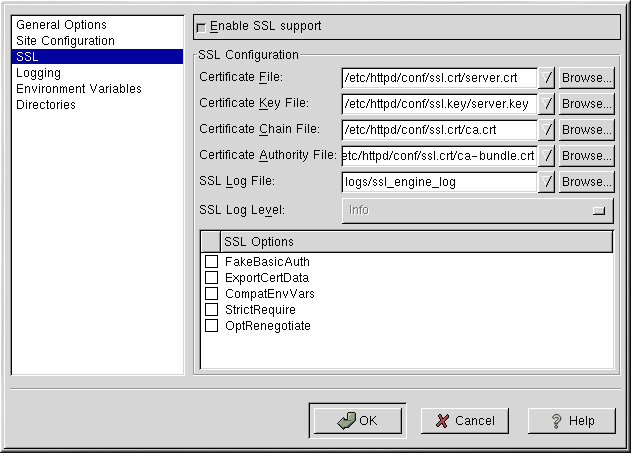Open the Certificate File dropdown arrow
The width and height of the screenshot is (631, 453).
(547, 78)
